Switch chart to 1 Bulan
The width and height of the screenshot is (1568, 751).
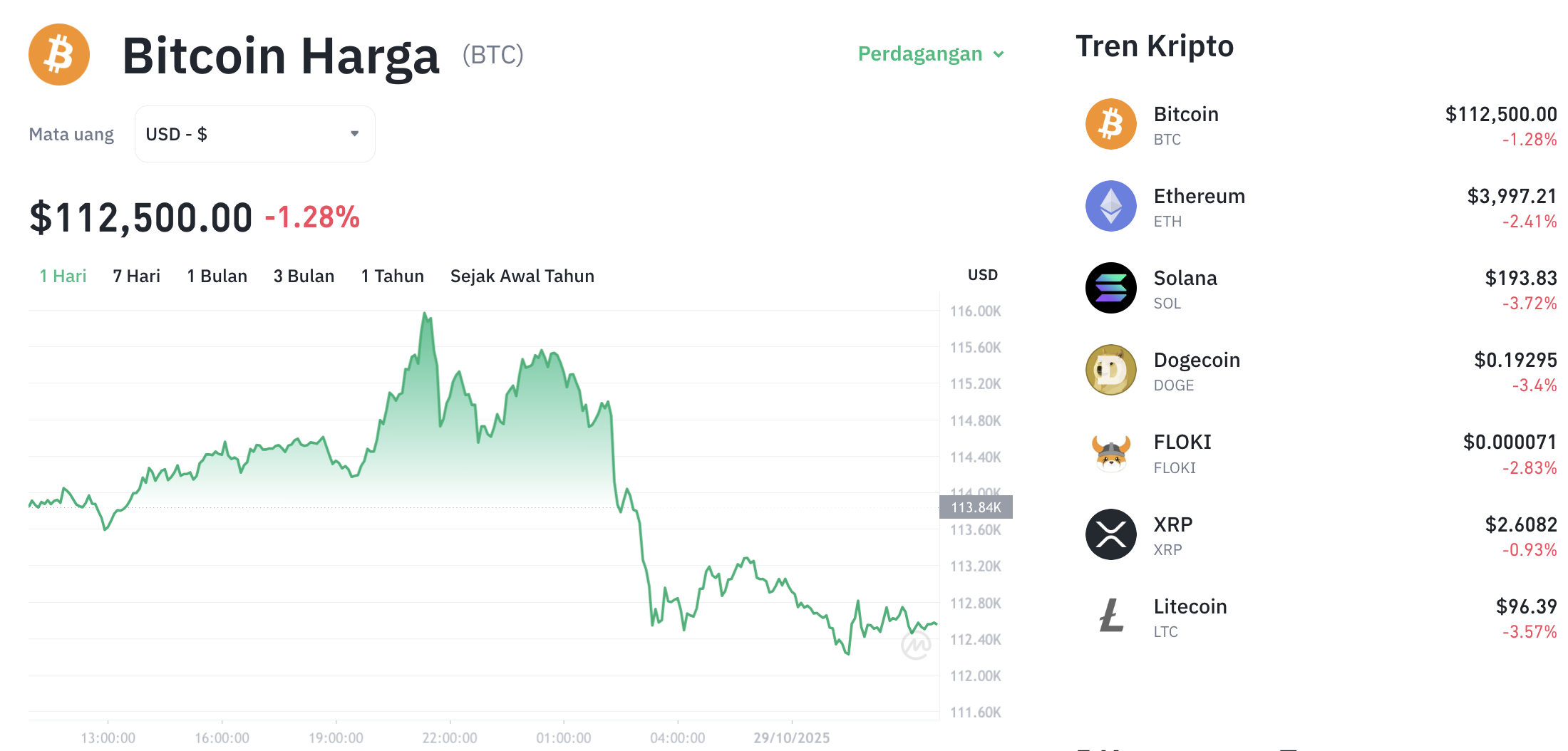point(217,276)
